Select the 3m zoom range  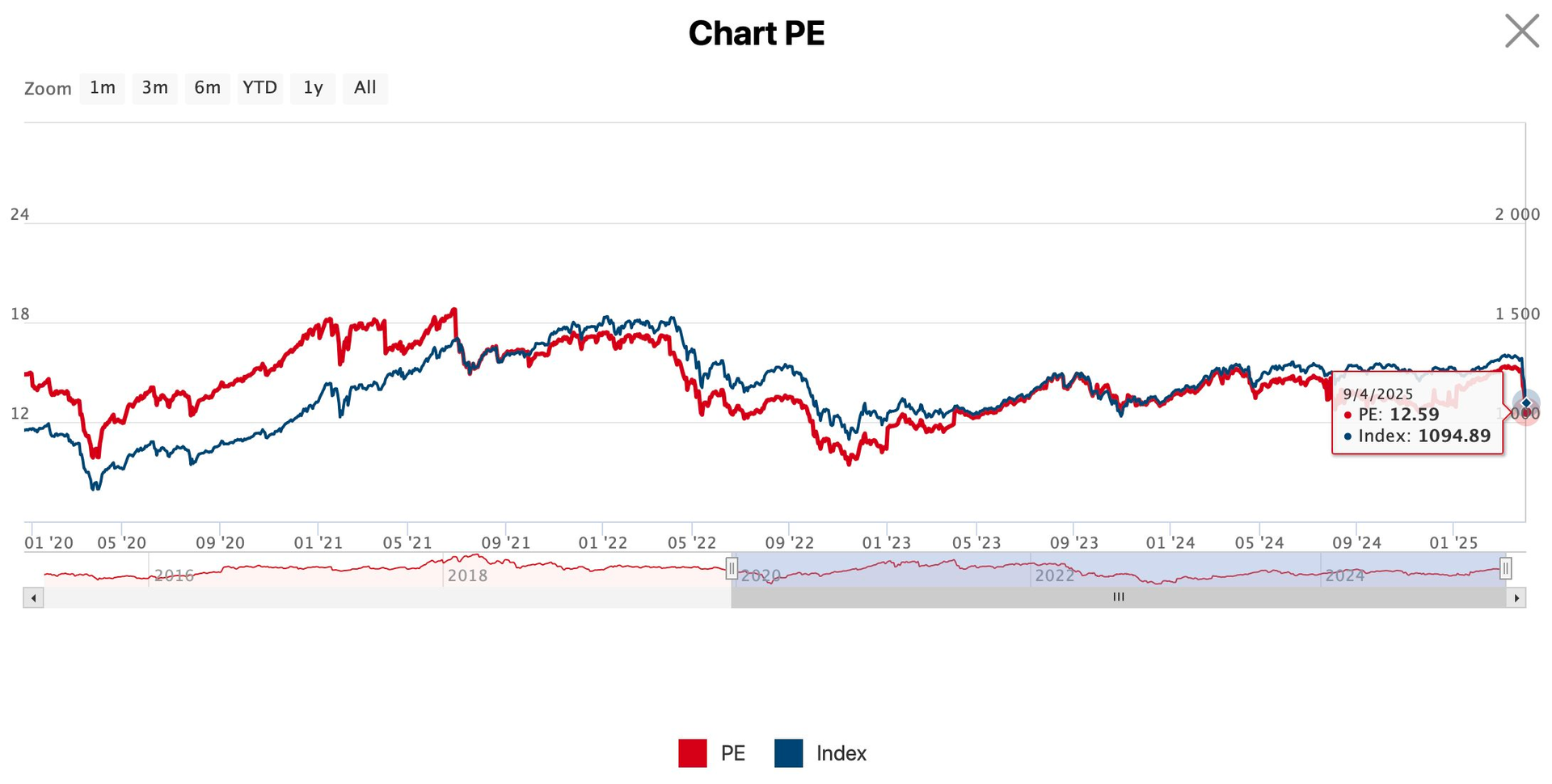pos(154,88)
